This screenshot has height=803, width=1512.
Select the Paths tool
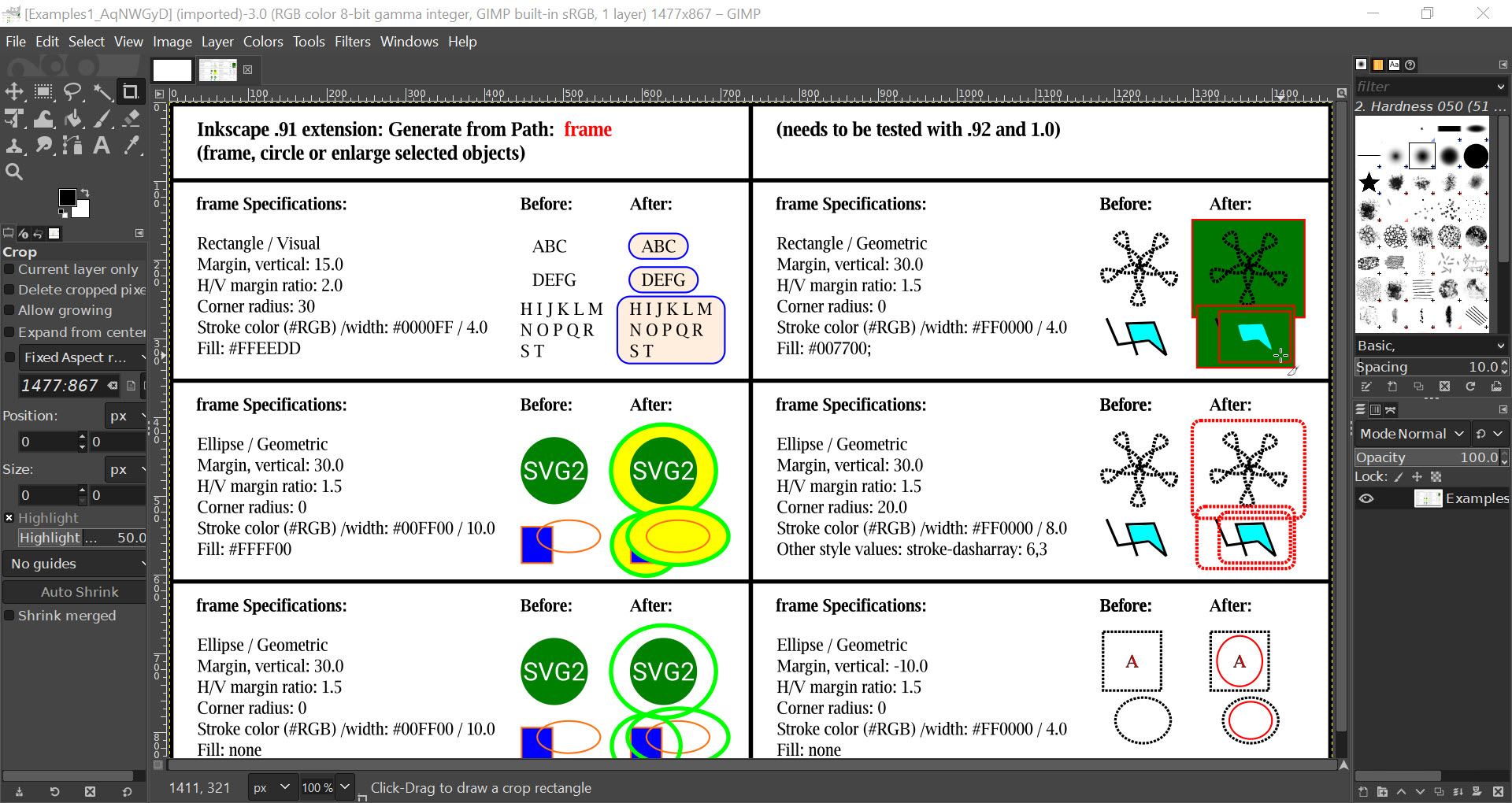(73, 146)
